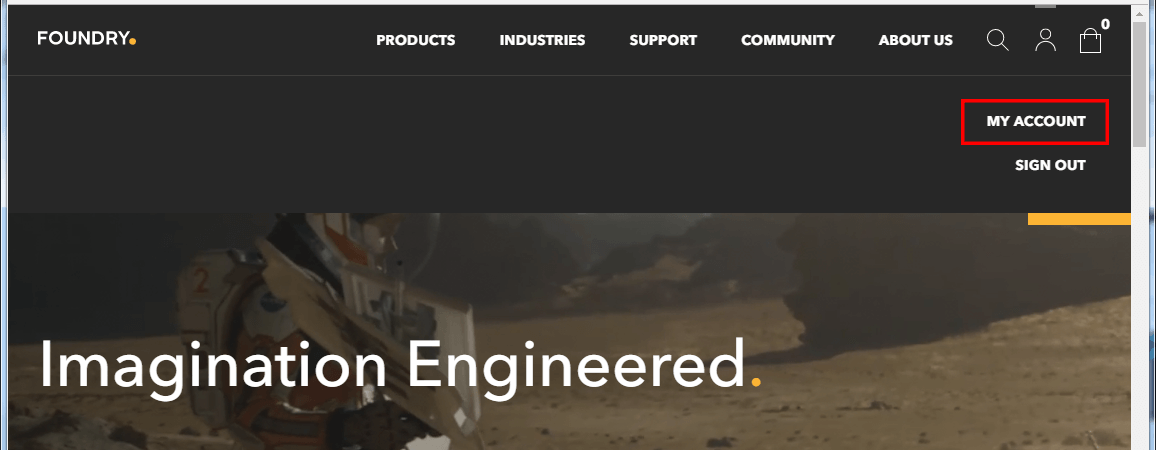Click the number 2 on the astronaut suit
This screenshot has height=450, width=1156.
(x=201, y=282)
